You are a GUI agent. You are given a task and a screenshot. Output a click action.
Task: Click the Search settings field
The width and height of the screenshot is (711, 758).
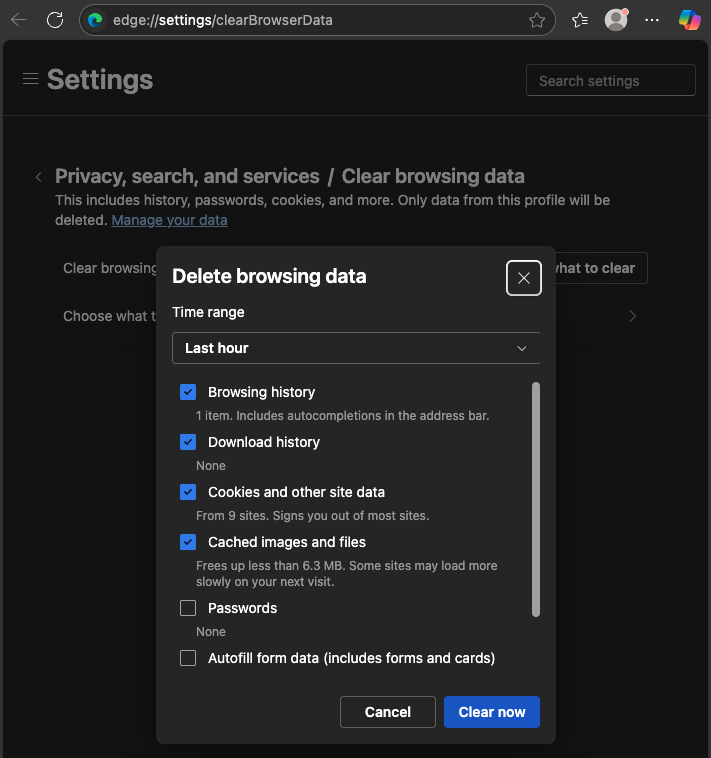610,81
